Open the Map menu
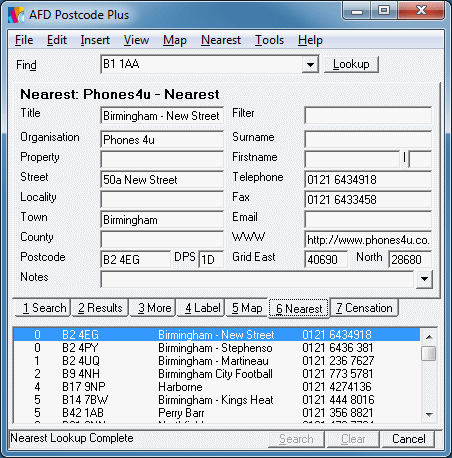This screenshot has height=458, width=452. 175,40
